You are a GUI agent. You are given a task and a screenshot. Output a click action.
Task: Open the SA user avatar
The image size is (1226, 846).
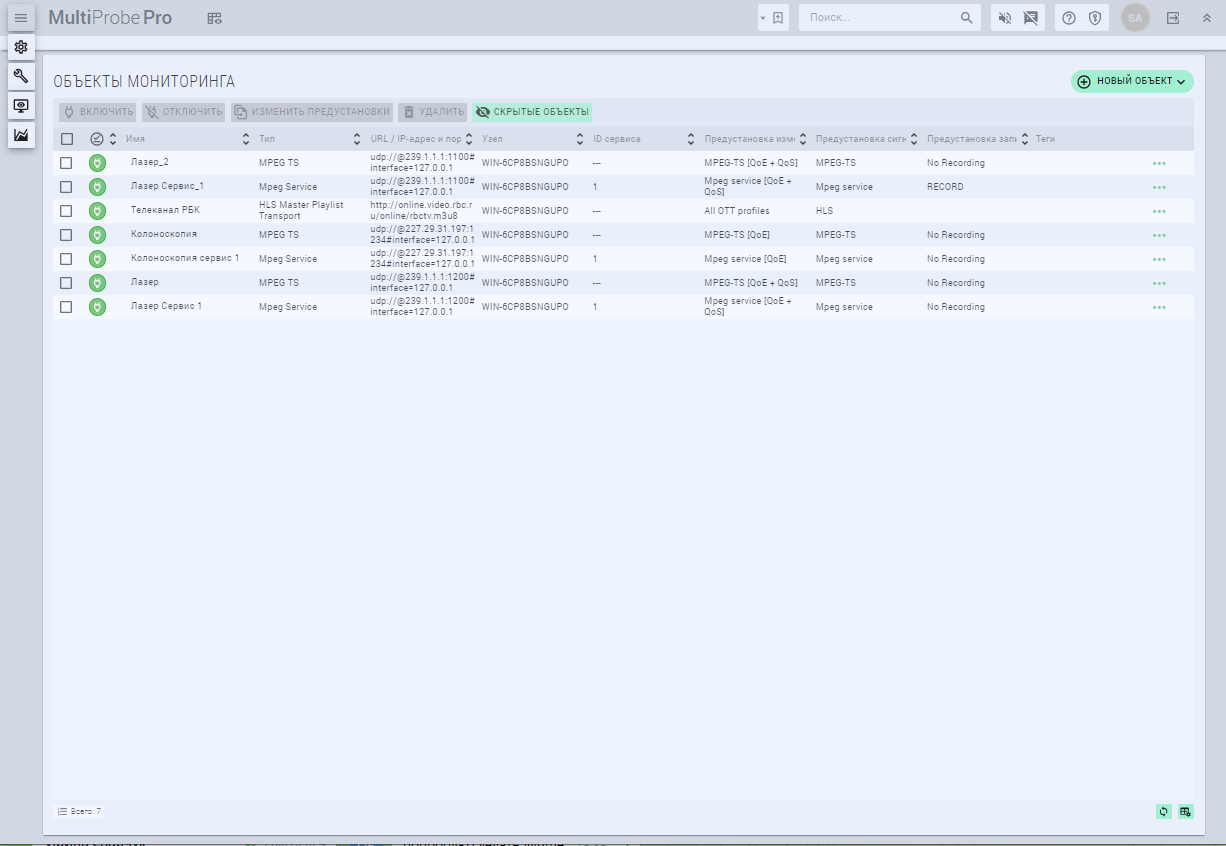click(x=1135, y=18)
